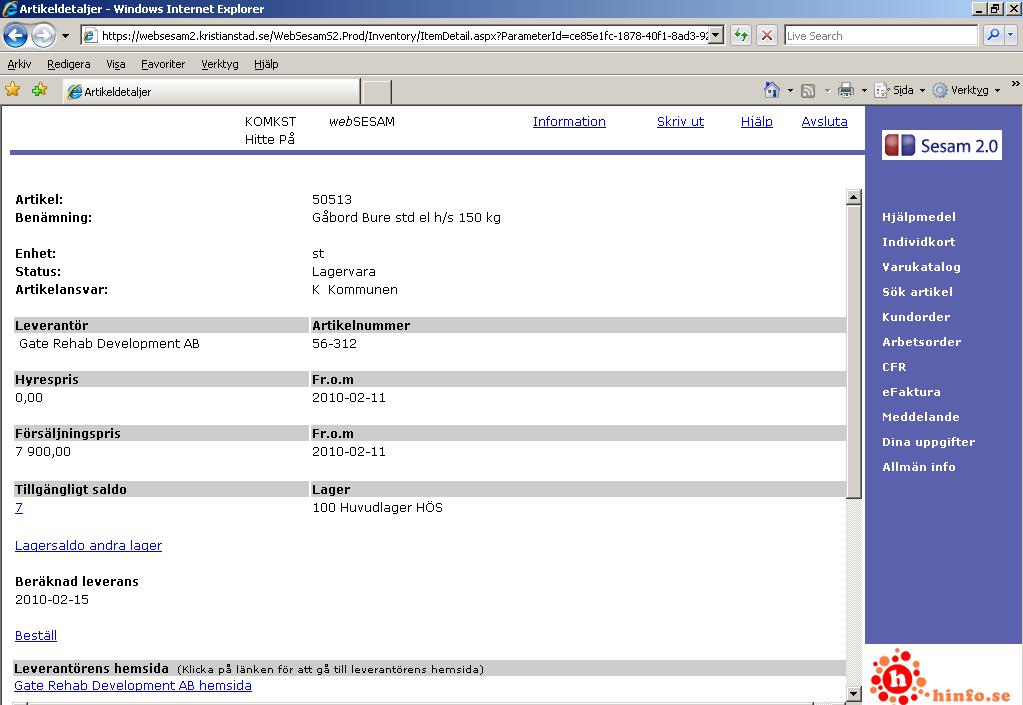This screenshot has height=705, width=1023.
Task: Click the RSS feeds icon
Action: [808, 91]
